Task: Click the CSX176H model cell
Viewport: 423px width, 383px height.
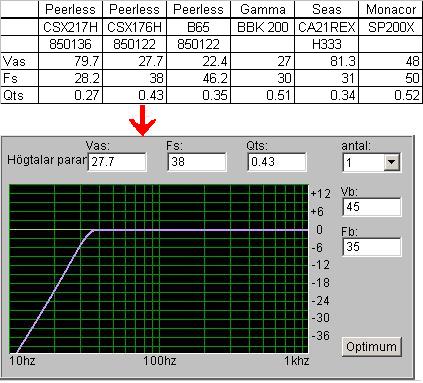Action: pos(135,27)
